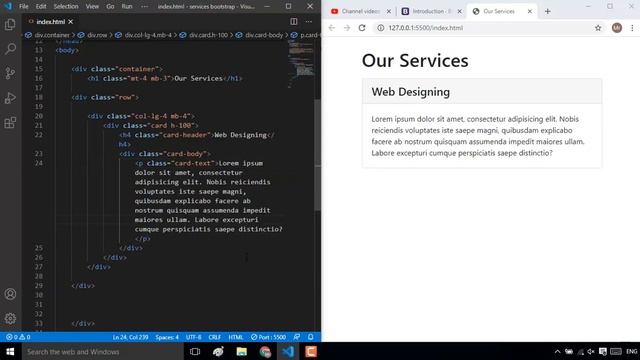The width and height of the screenshot is (640, 360).
Task: Open Visual Studio Code taskbar icon
Action: pyautogui.click(x=288, y=351)
